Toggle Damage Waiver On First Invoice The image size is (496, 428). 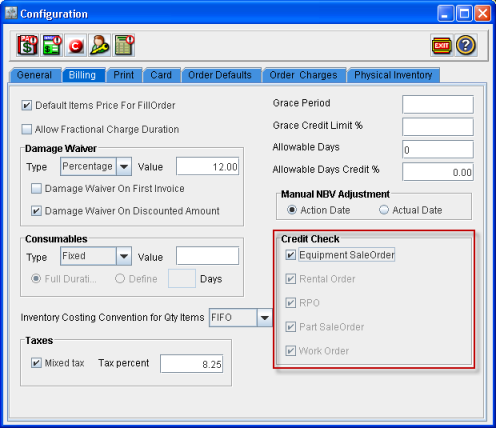(x=36, y=189)
